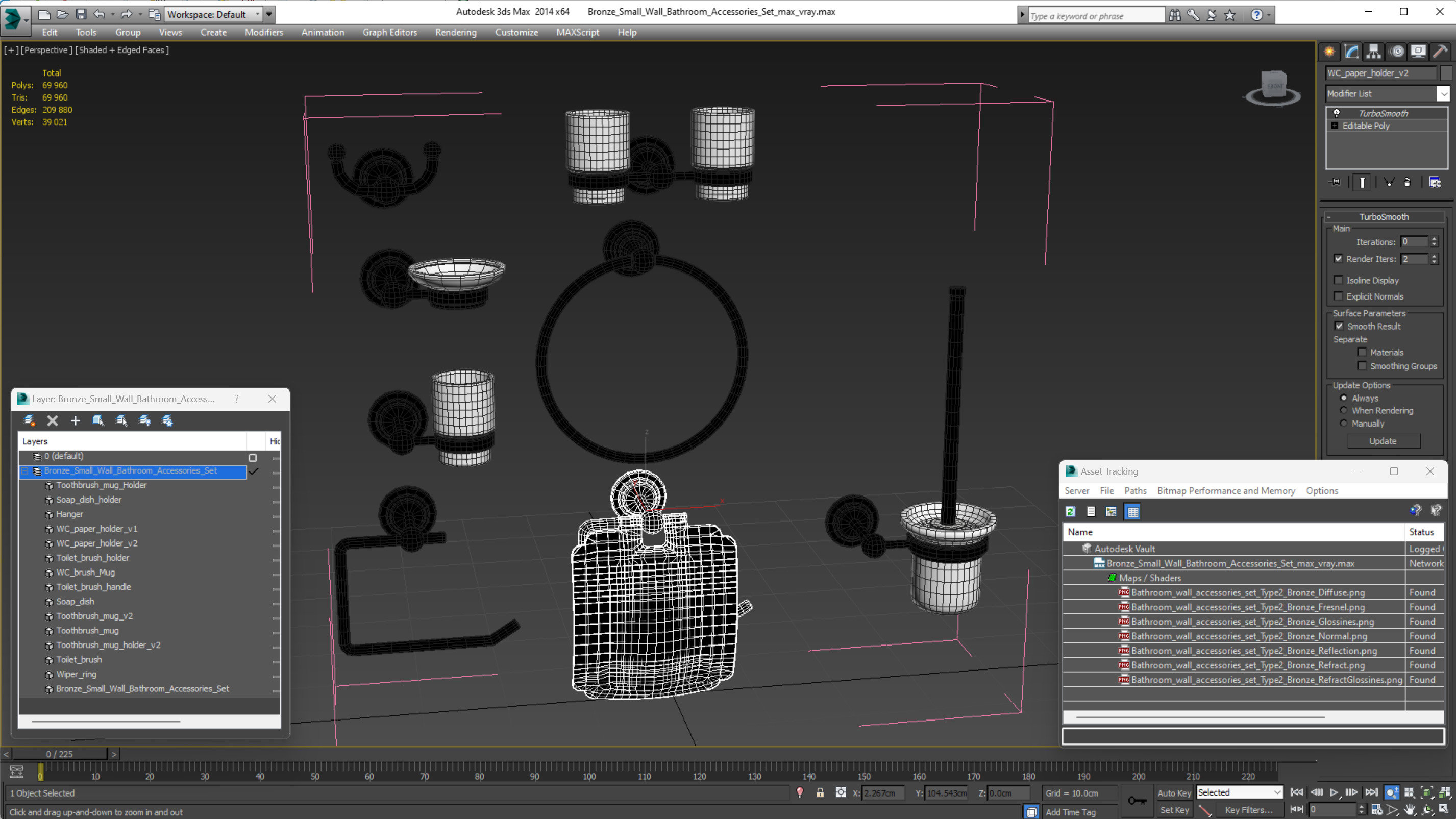Image resolution: width=1456 pixels, height=819 pixels.
Task: Click Go to Start playback icon
Action: (1297, 792)
